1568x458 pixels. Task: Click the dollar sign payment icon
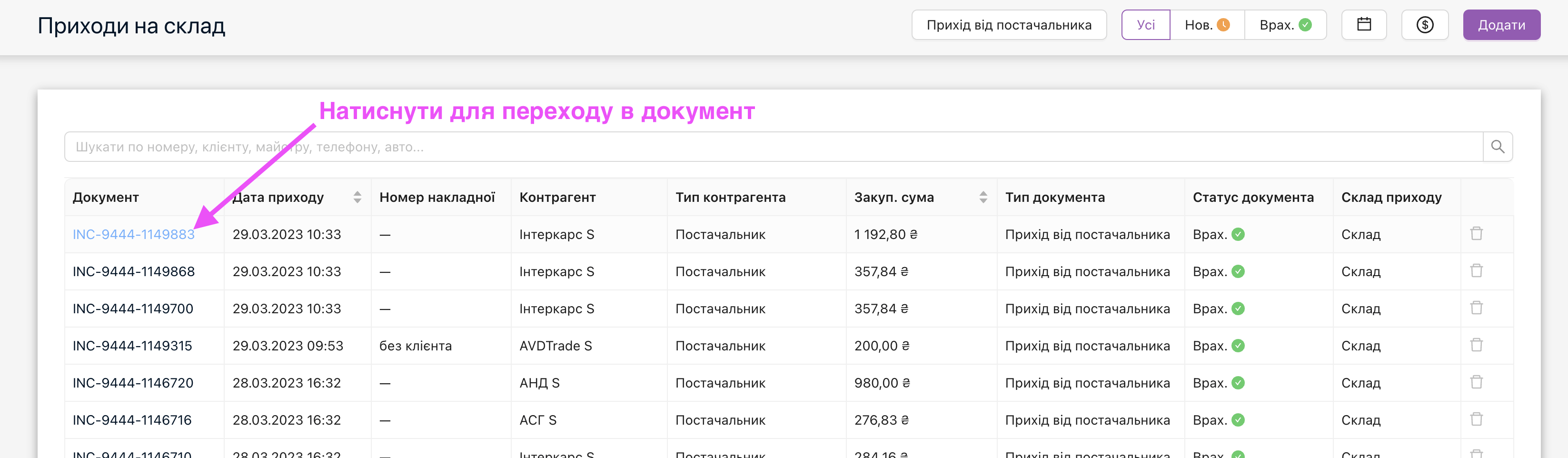pos(1424,25)
